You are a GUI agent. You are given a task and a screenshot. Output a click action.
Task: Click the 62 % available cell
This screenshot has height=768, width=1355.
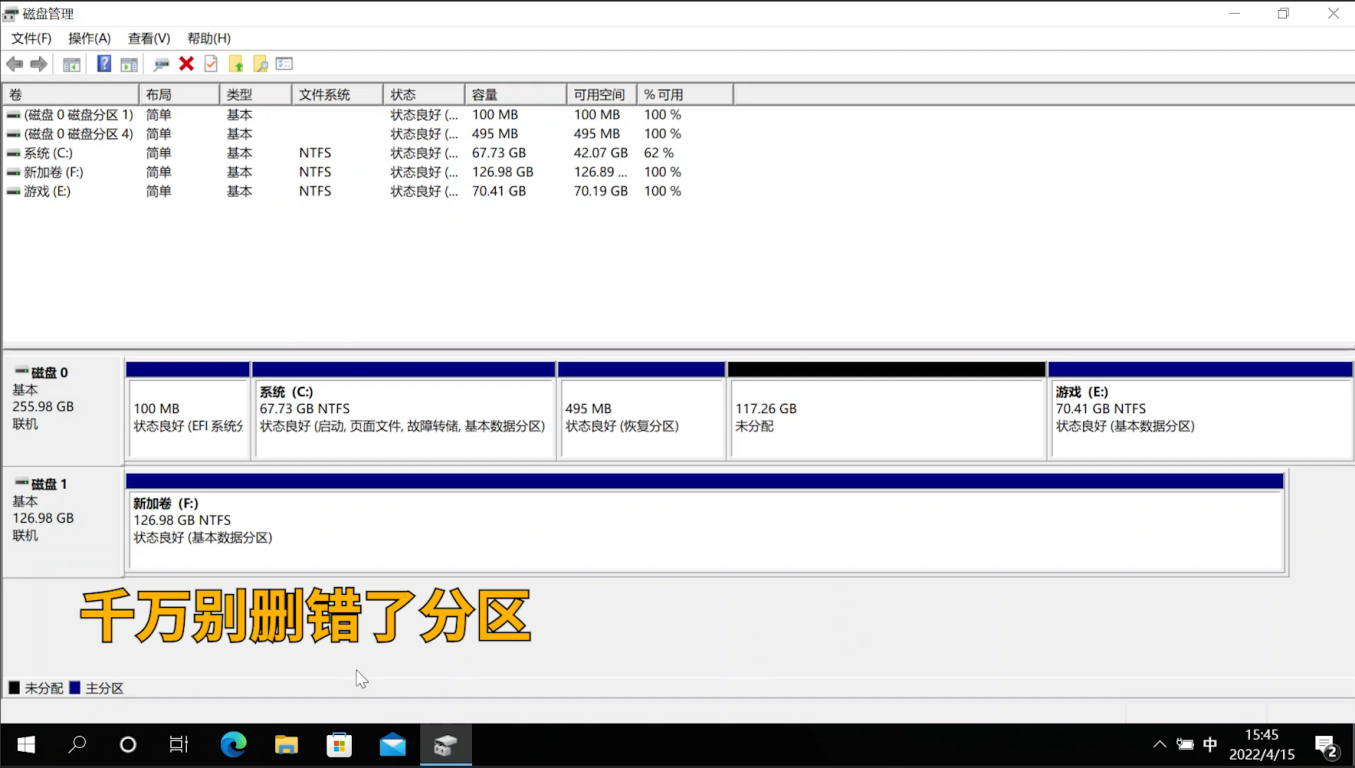coord(659,153)
